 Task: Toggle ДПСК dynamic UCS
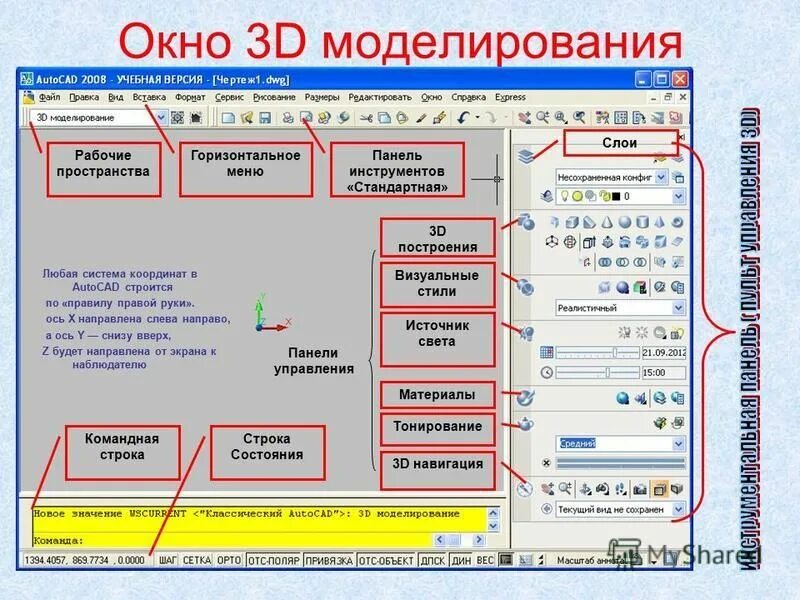[433, 560]
